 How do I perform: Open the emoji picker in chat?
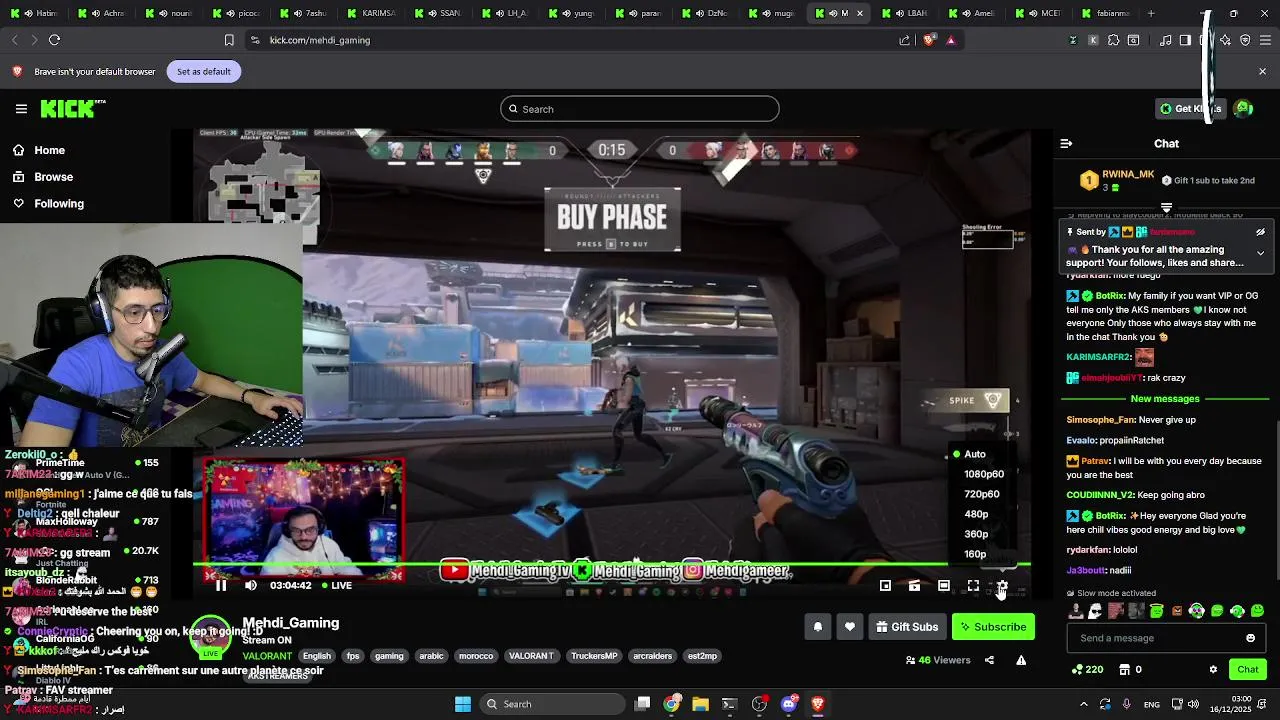click(1250, 638)
